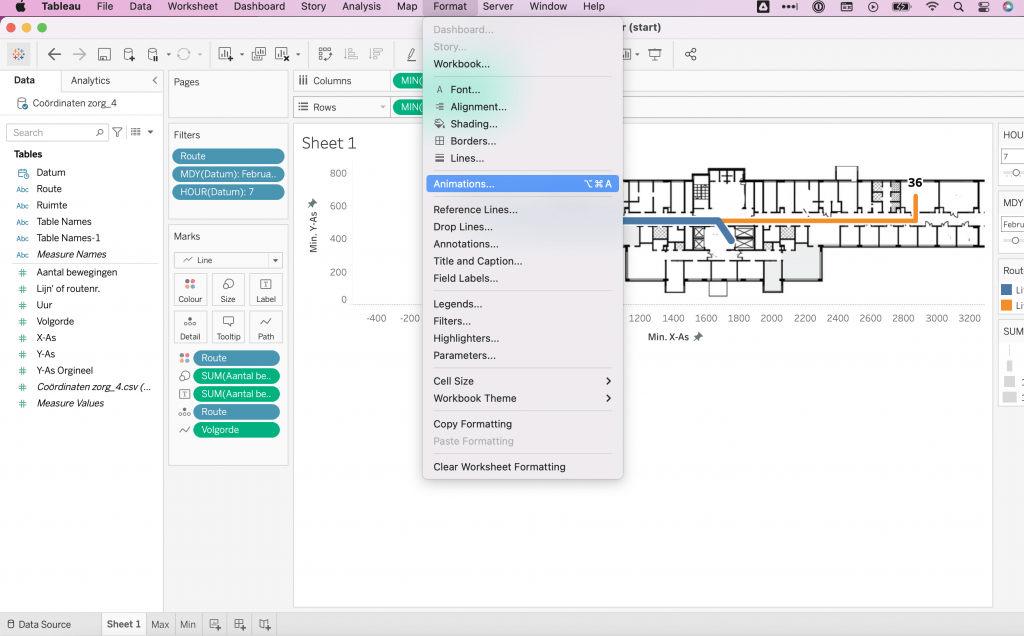The height and width of the screenshot is (636, 1024).
Task: Click the new dashboard icon at bottom
Action: 240,624
